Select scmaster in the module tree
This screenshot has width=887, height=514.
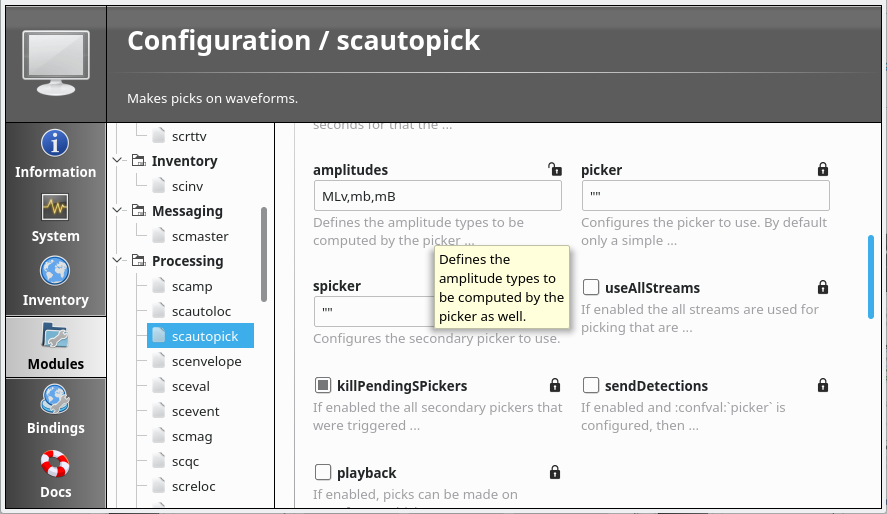199,236
